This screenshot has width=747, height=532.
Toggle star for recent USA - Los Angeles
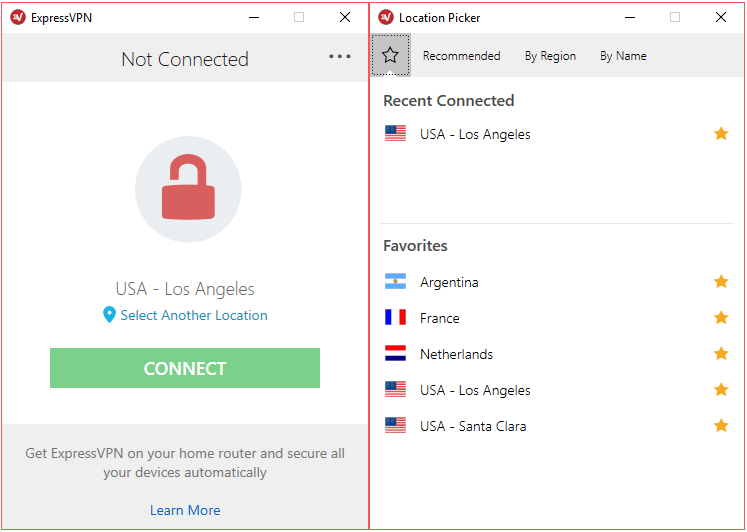pos(721,134)
